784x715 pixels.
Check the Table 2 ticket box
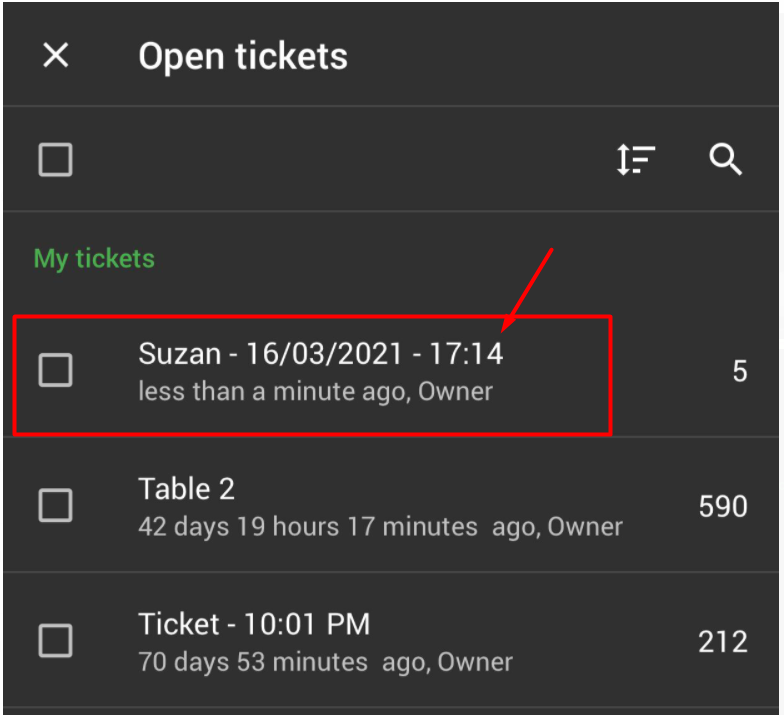tap(55, 506)
